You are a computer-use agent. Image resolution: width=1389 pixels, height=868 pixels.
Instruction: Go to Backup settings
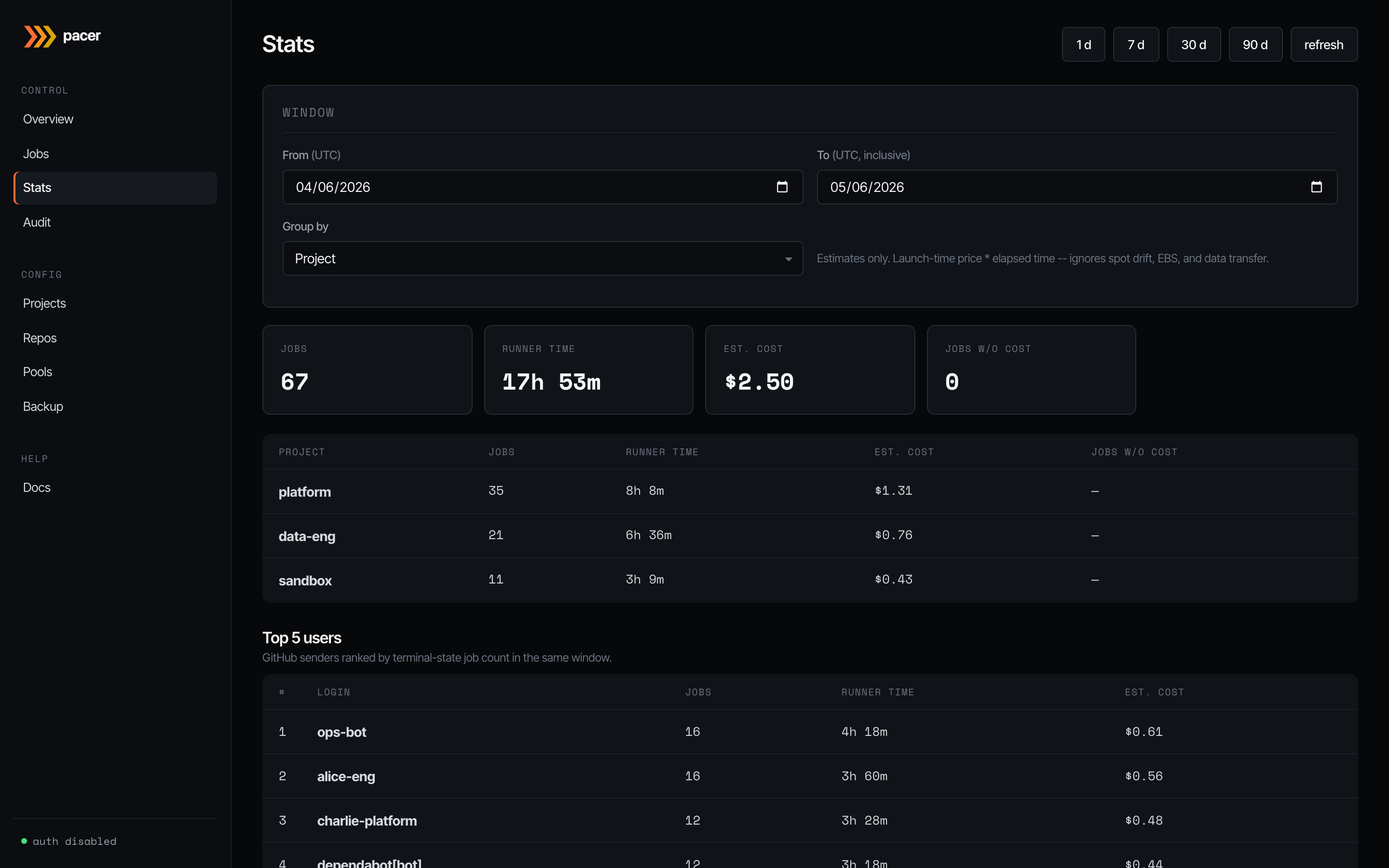pos(115,407)
